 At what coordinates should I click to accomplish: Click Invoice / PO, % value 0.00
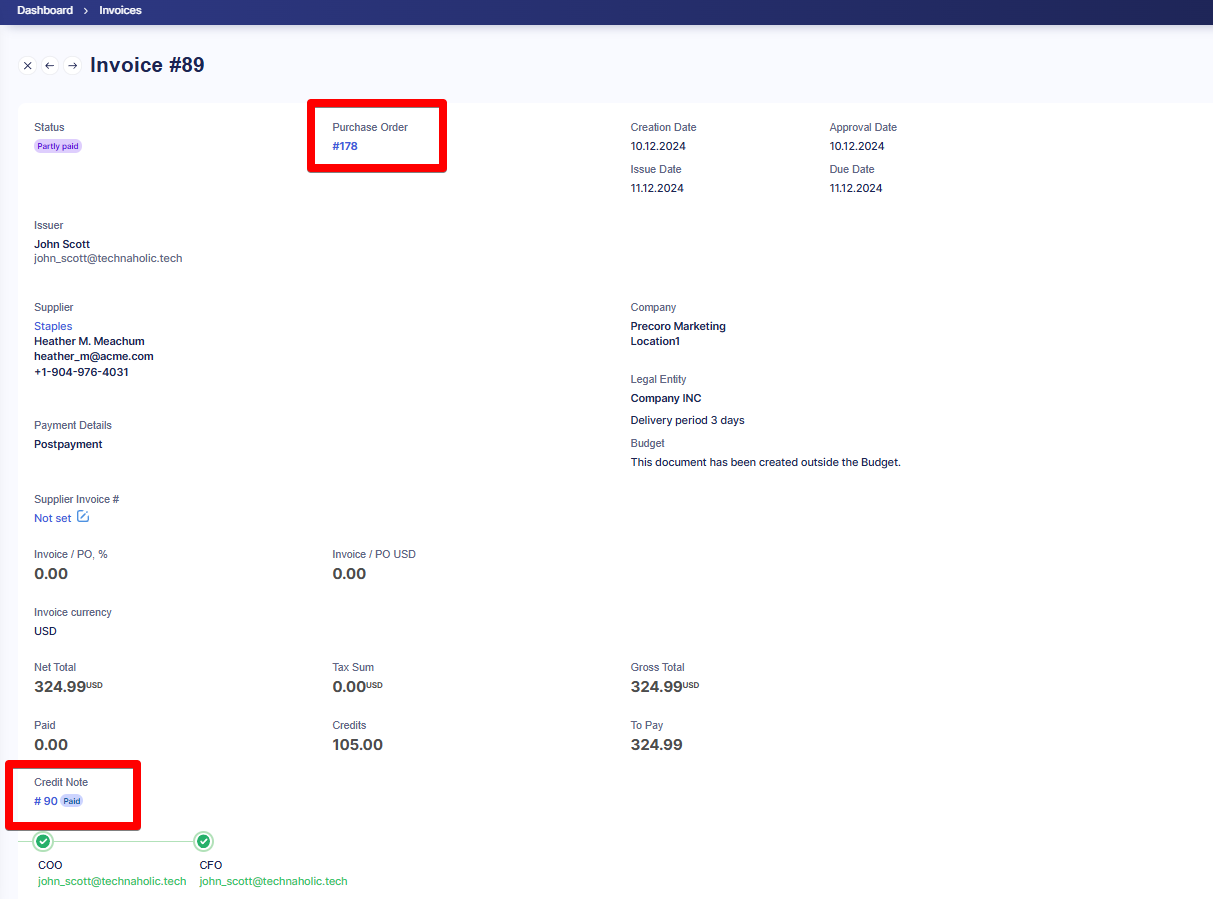coord(51,574)
